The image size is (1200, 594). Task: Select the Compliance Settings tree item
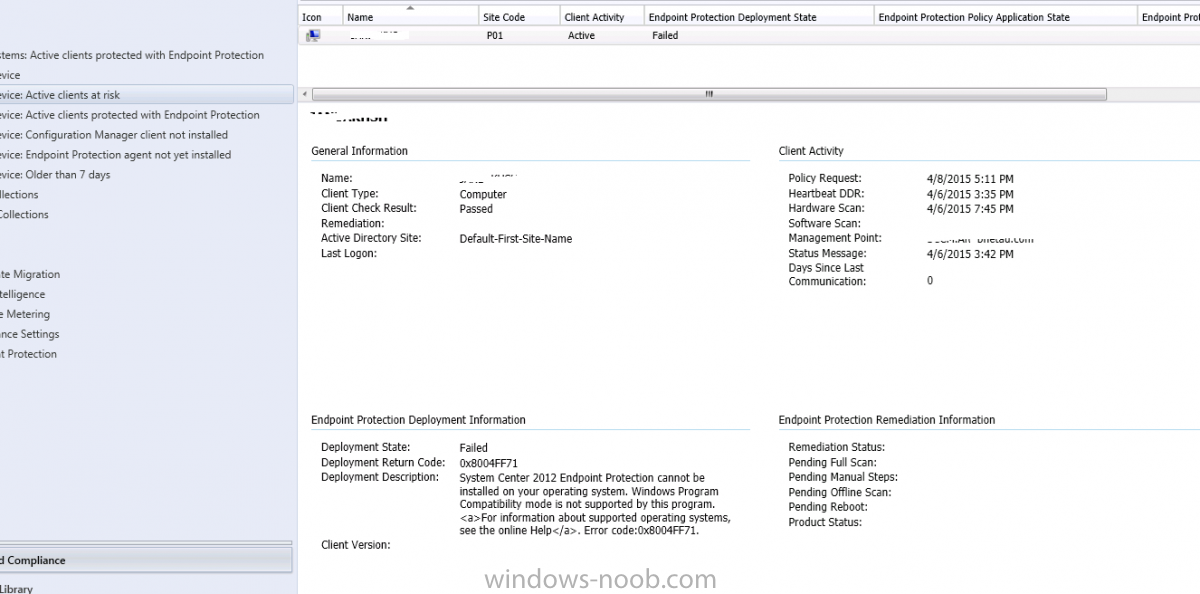(x=29, y=334)
